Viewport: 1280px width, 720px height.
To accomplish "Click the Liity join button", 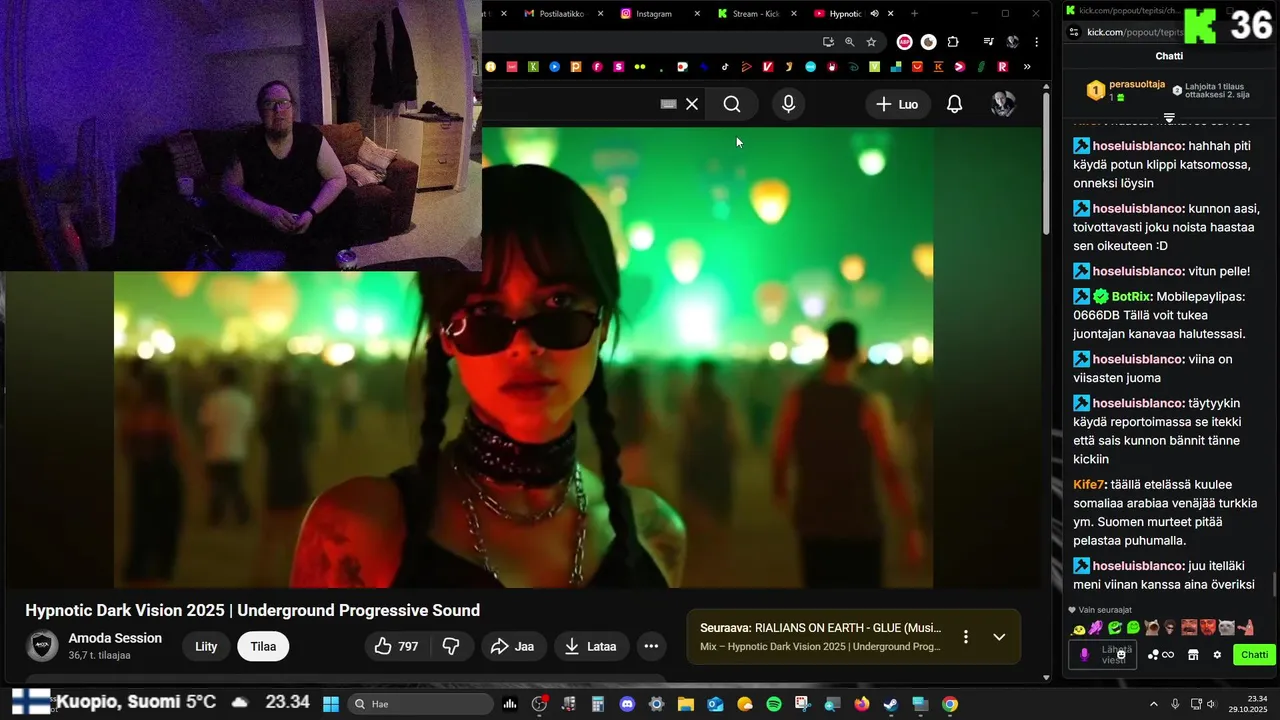I will tap(206, 646).
